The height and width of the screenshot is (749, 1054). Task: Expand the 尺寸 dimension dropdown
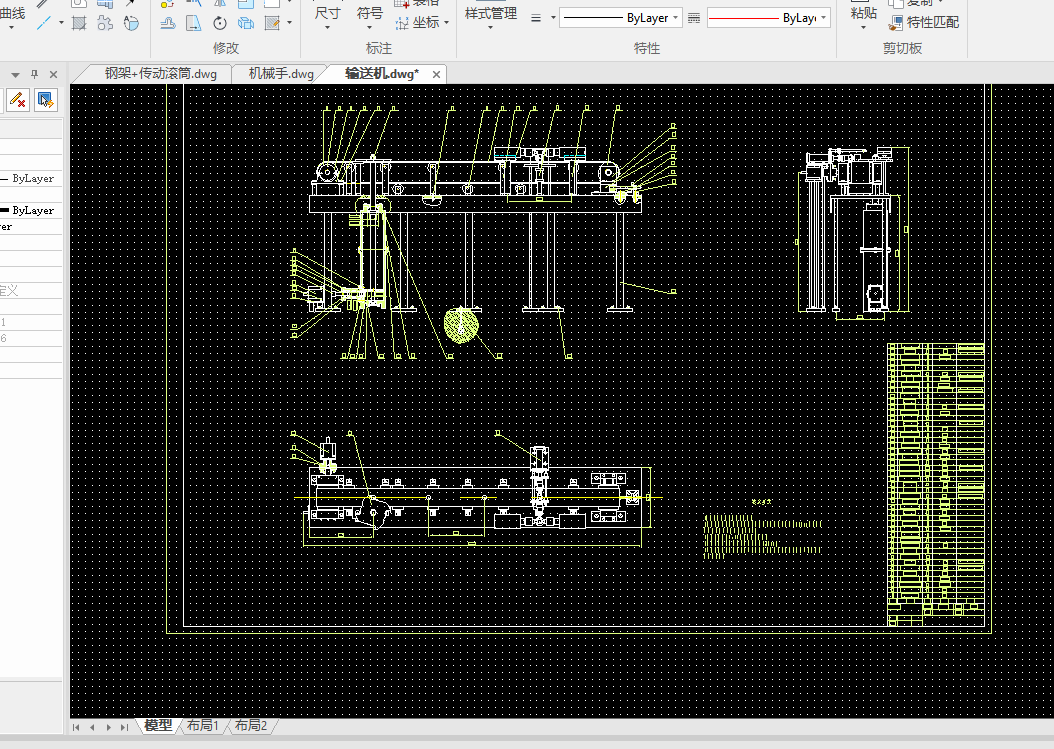tap(327, 27)
